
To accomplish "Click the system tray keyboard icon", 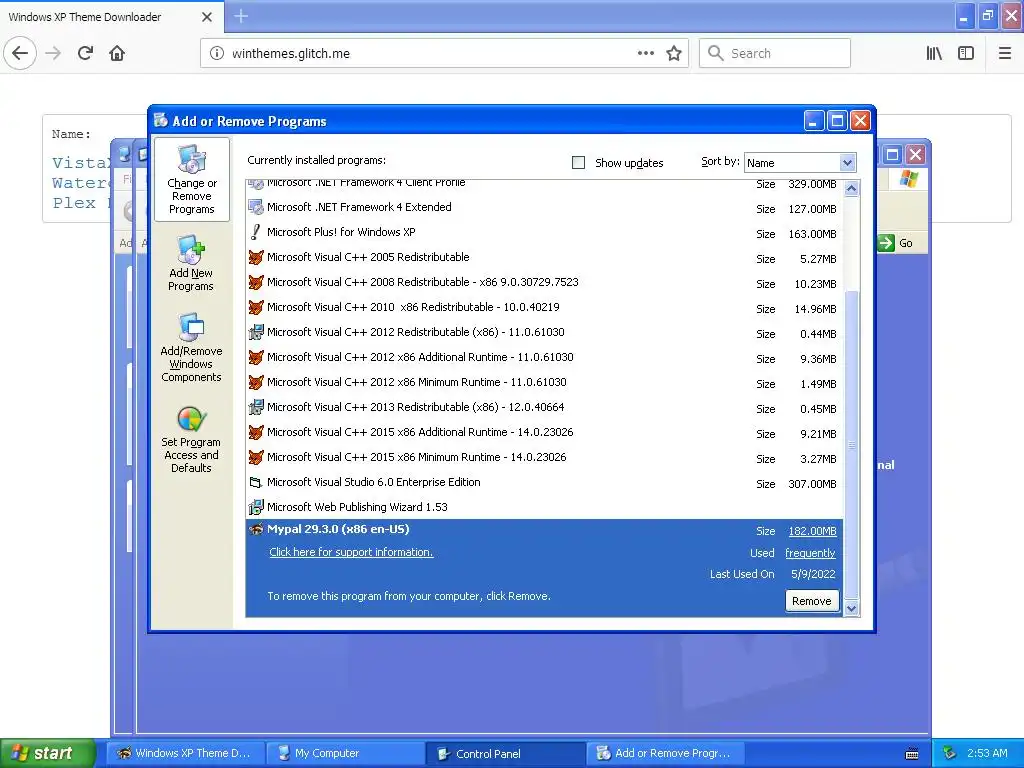I will coord(912,754).
